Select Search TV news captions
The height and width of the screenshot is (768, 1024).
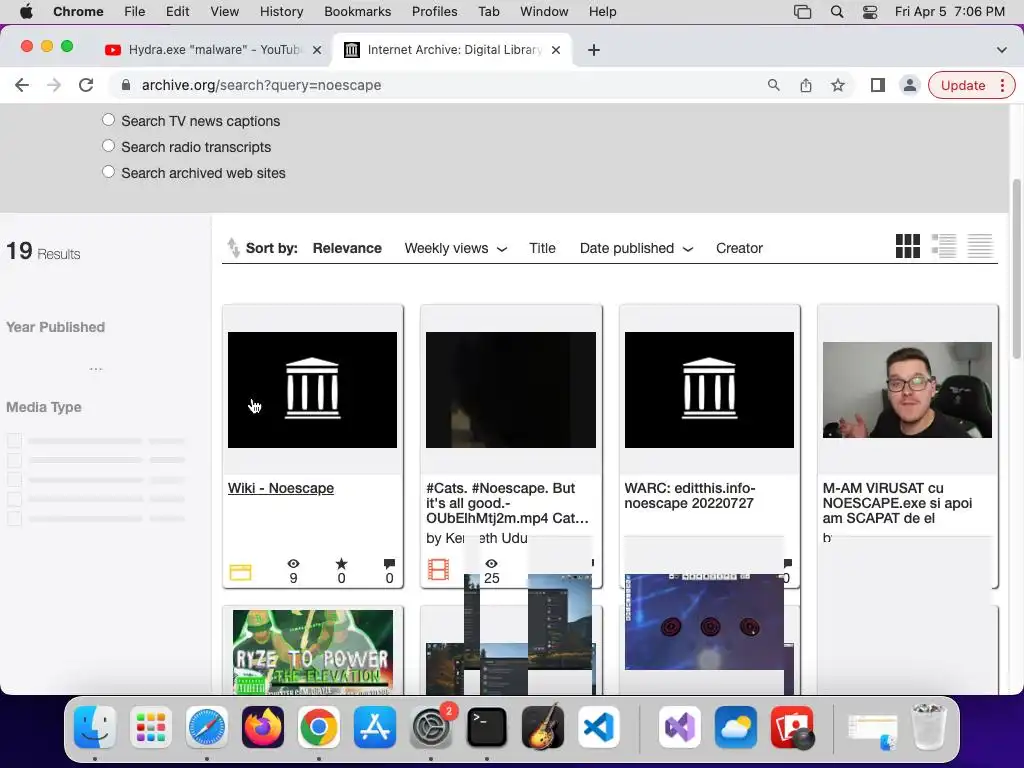pyautogui.click(x=108, y=120)
